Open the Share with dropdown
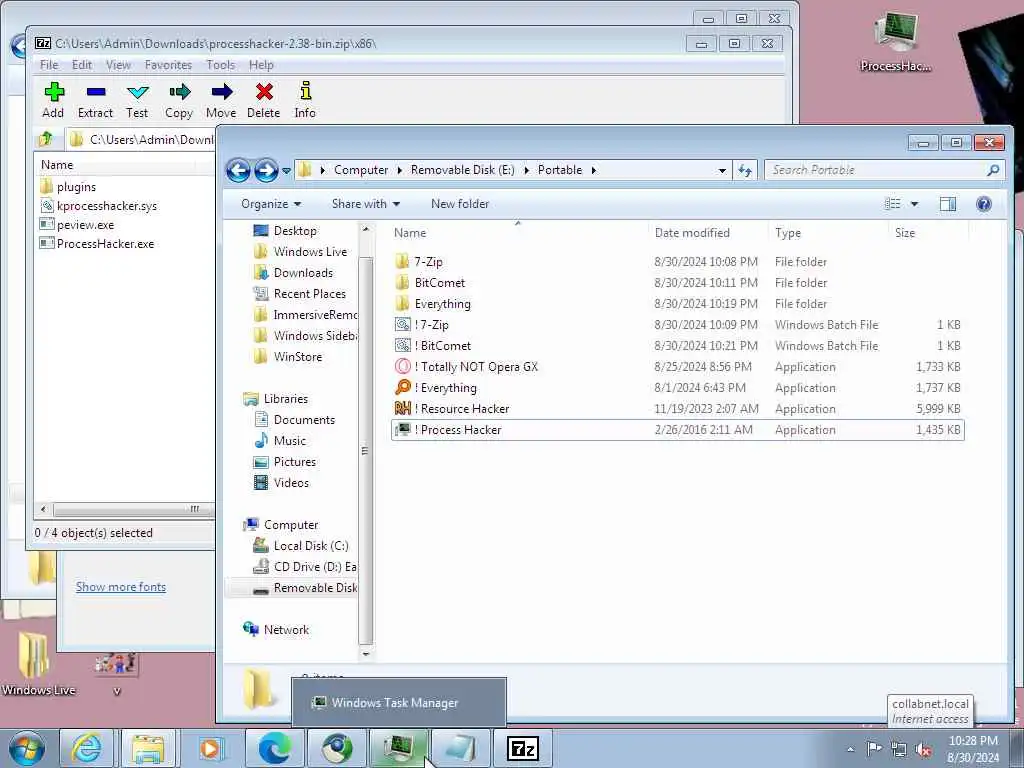Screen dimensions: 1024x768 [366, 204]
